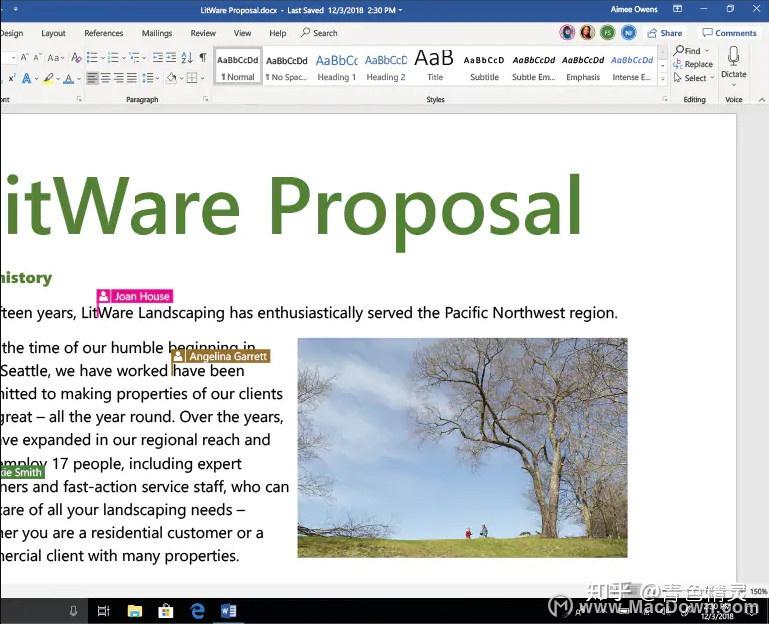
Task: Open the numbering dropdown arrow
Action: coord(123,58)
